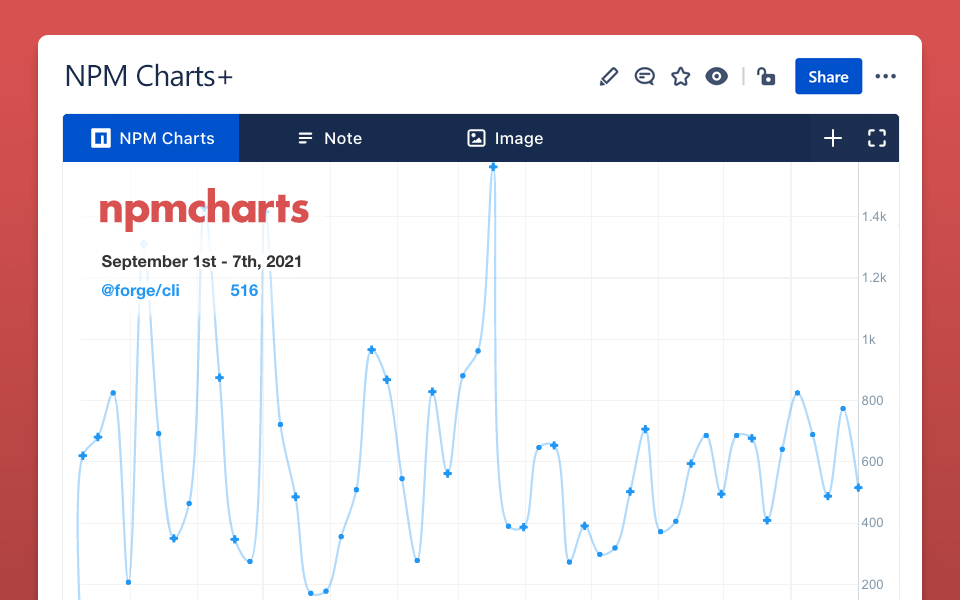The image size is (960, 600).
Task: Click the panel icon on the NPM Charts tab
Action: (100, 138)
